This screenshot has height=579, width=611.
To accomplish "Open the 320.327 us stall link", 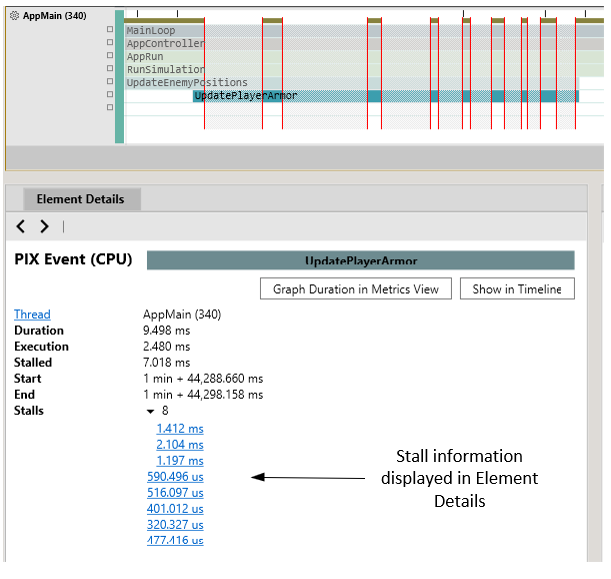I will point(175,525).
